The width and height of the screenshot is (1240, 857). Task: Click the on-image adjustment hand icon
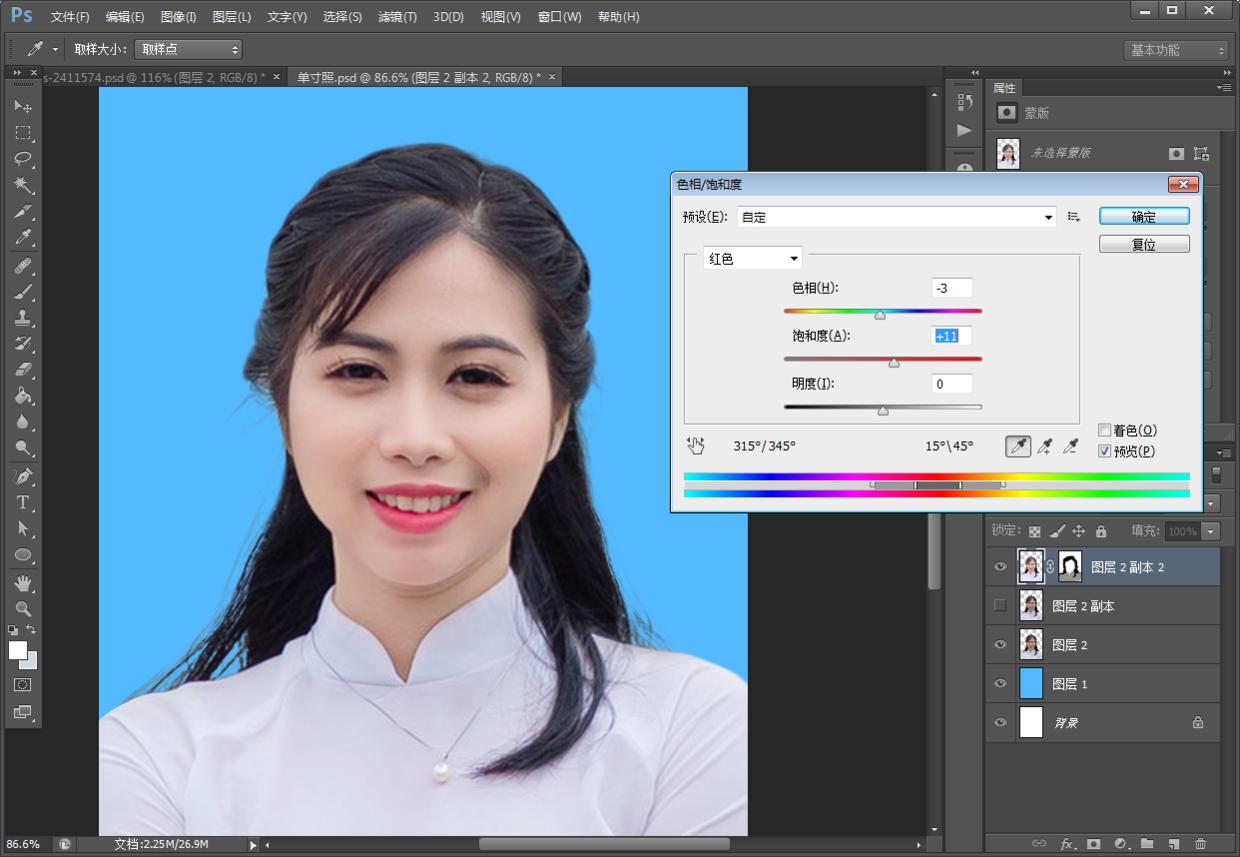pos(696,446)
